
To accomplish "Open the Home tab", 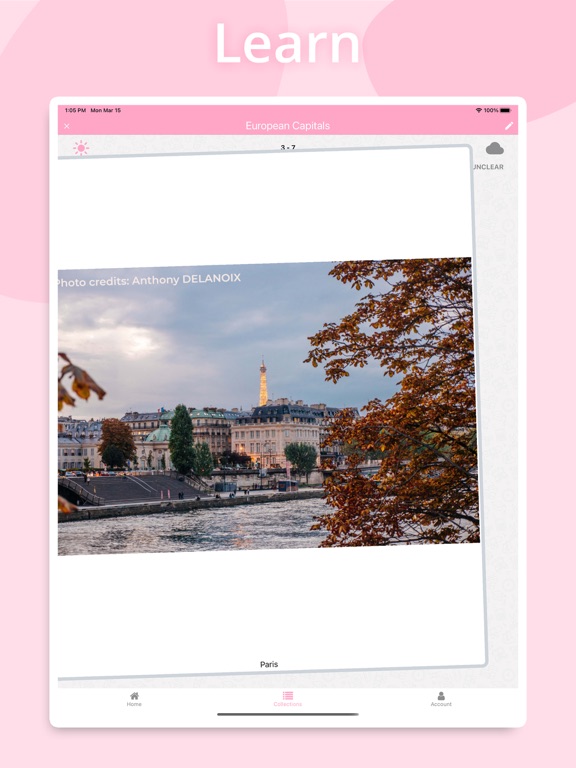I will [x=134, y=699].
